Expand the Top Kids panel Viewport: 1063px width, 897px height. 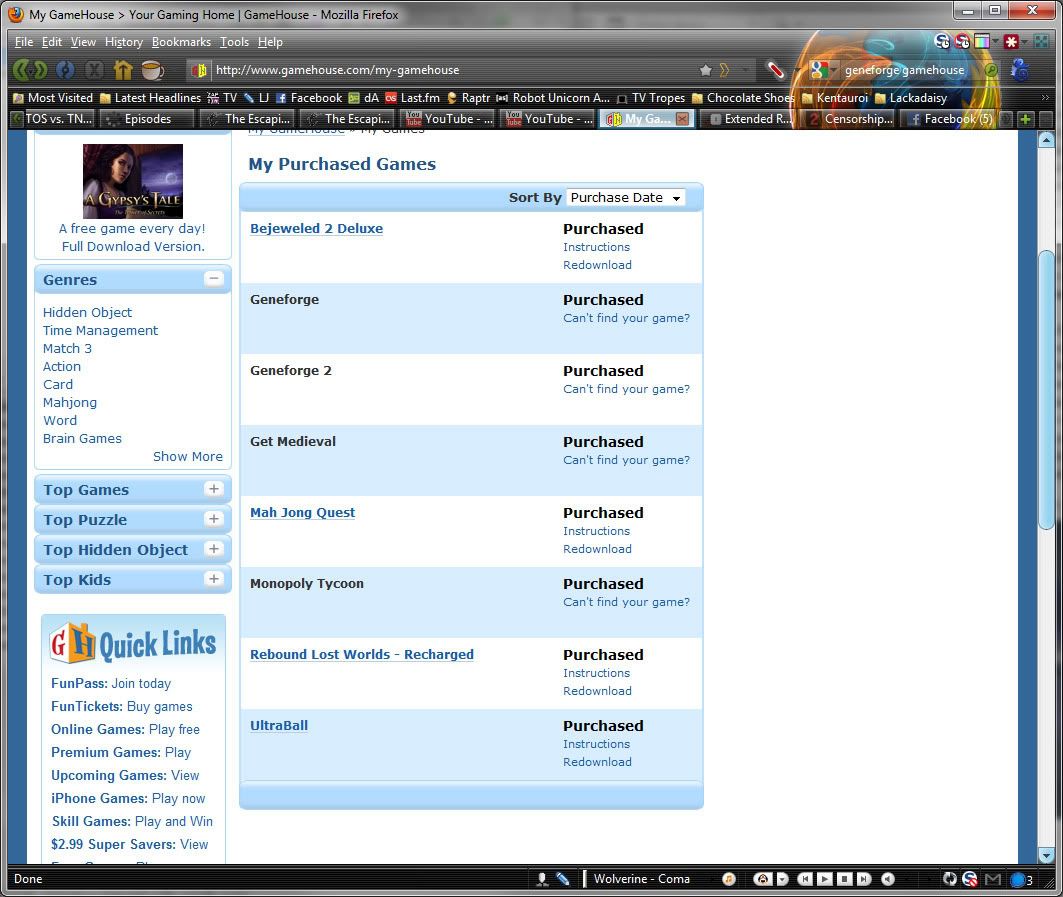click(x=214, y=578)
